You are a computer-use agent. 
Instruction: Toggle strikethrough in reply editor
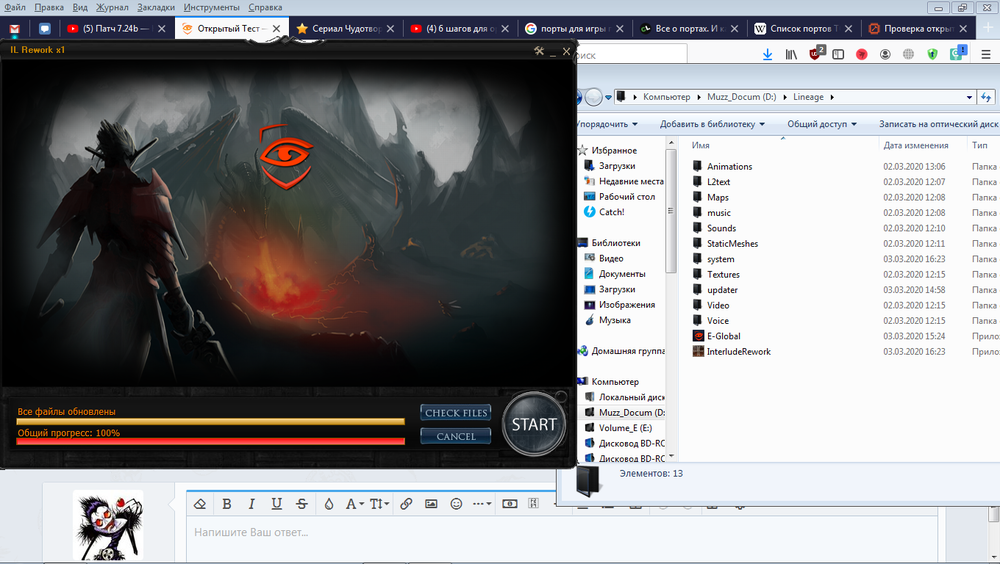[302, 504]
